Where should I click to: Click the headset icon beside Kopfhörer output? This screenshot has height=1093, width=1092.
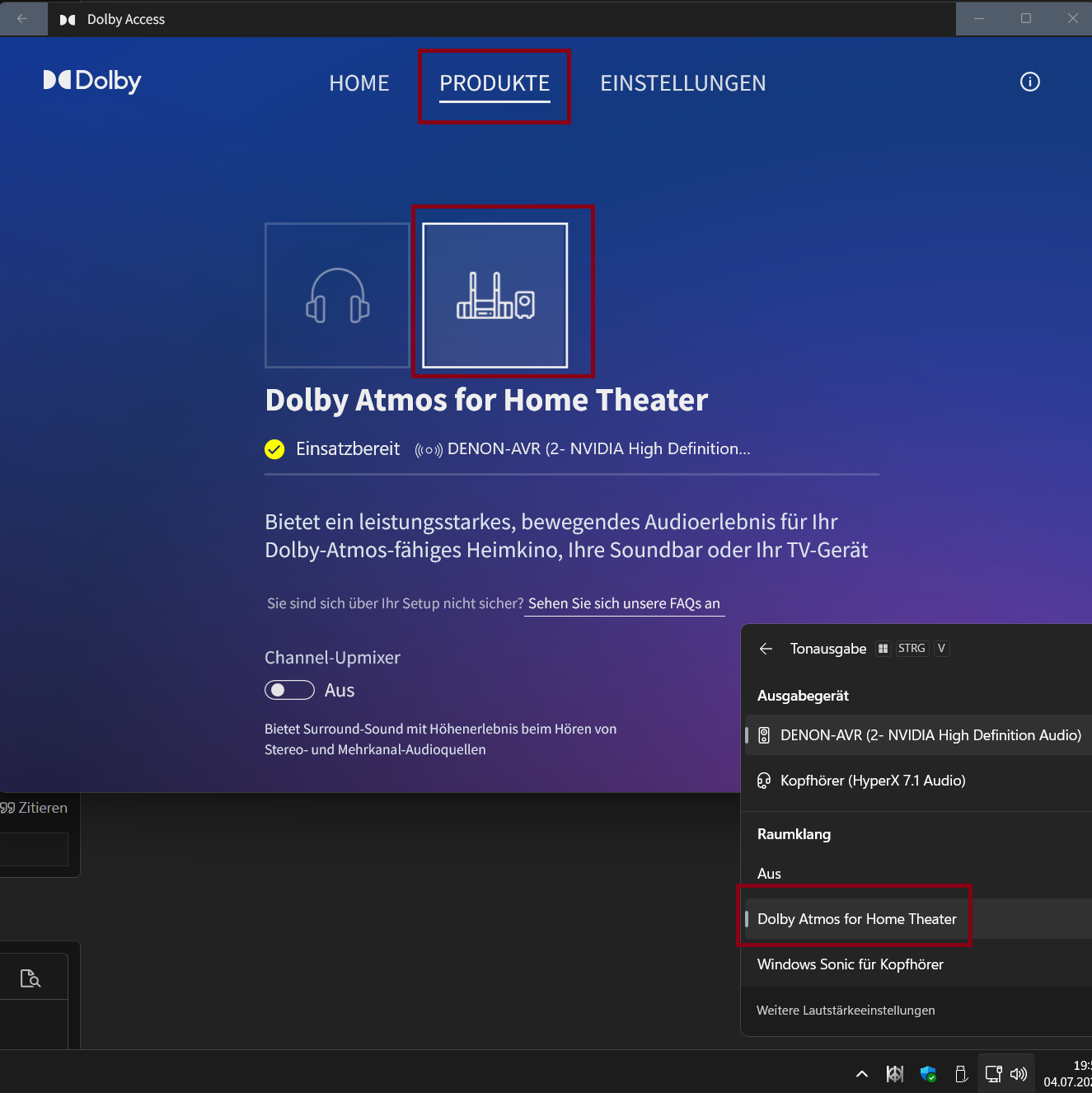(764, 781)
